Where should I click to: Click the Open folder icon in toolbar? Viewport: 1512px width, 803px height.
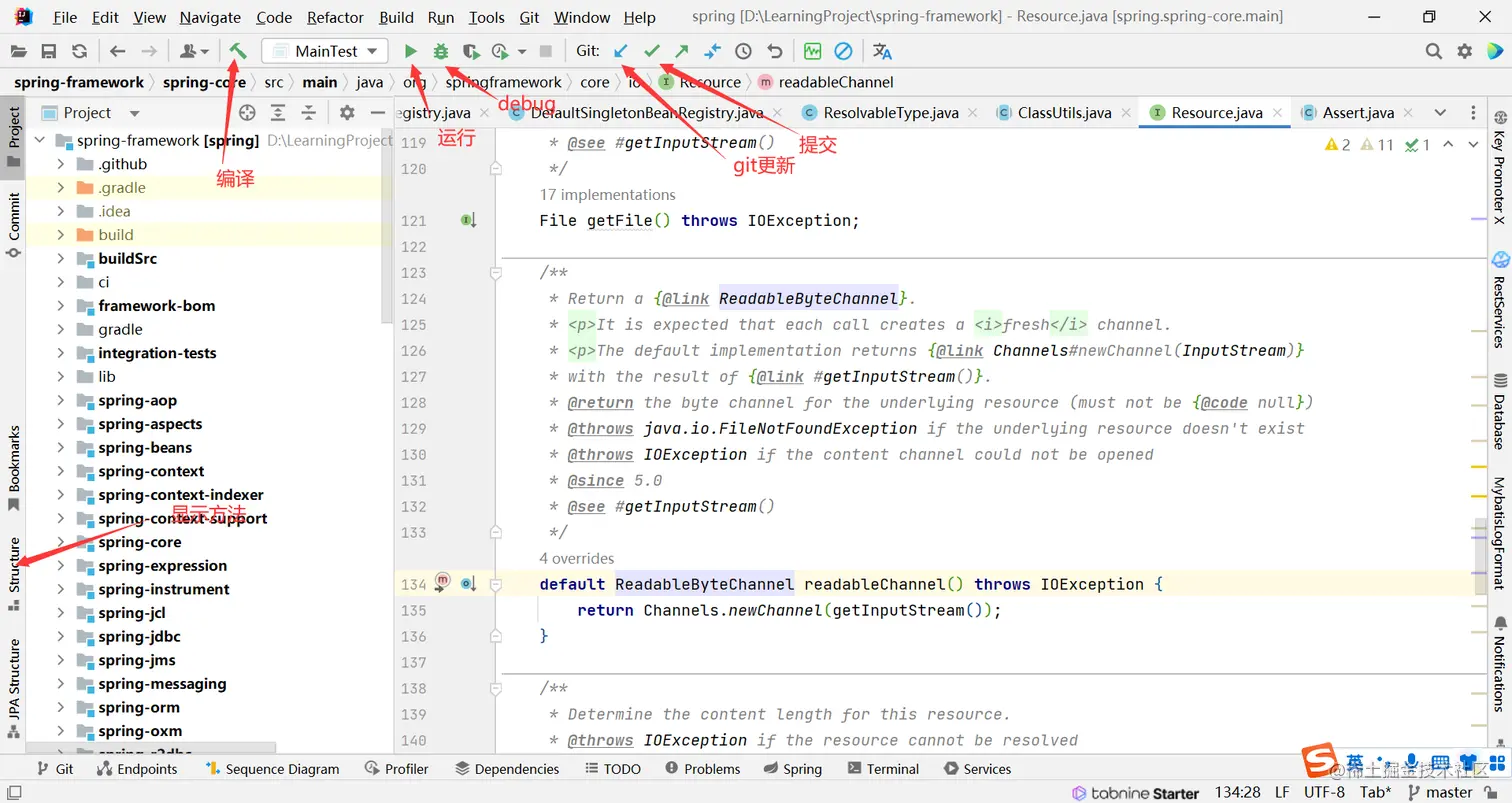tap(18, 51)
